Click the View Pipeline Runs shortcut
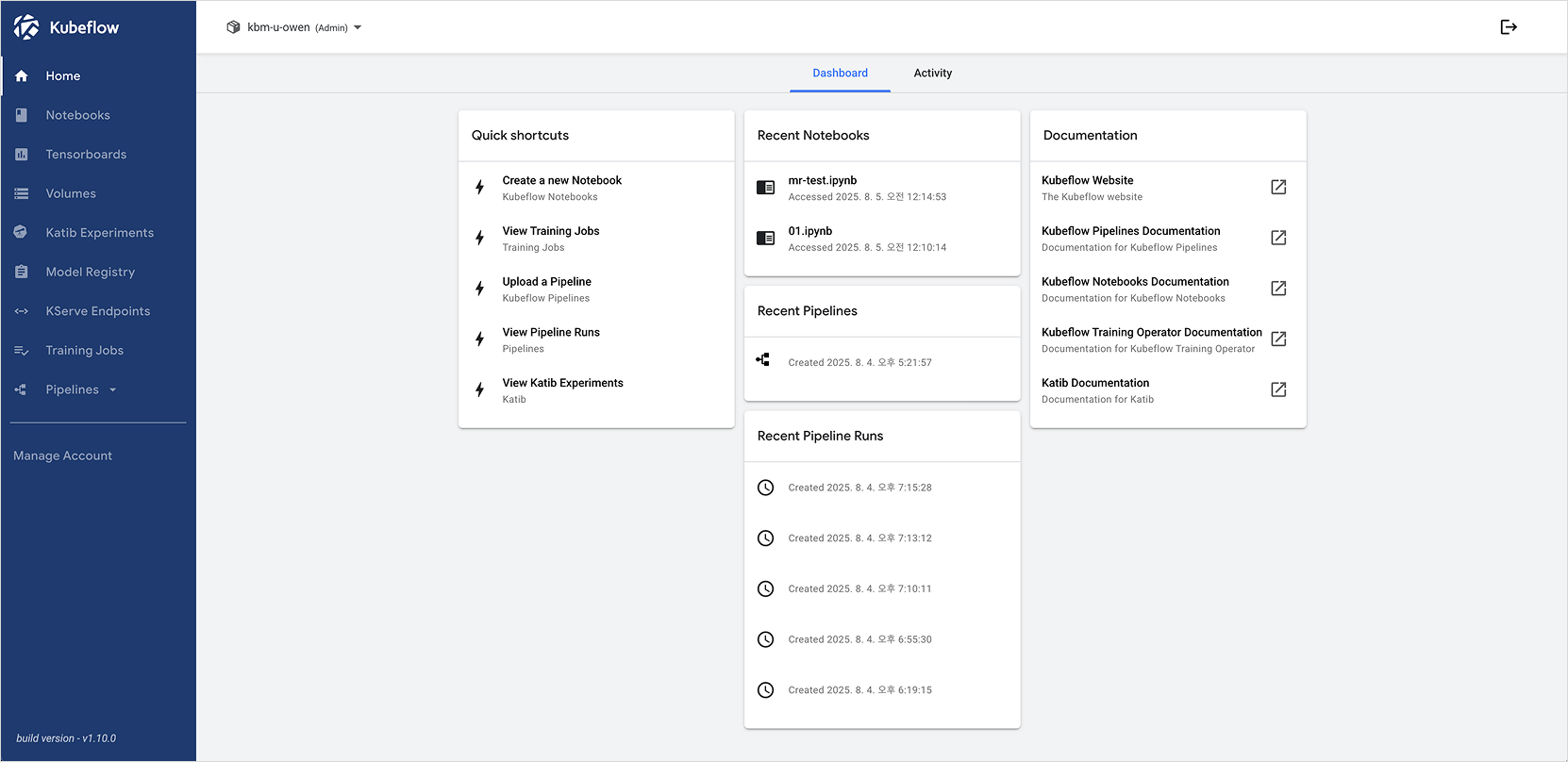The width and height of the screenshot is (1568, 762). (596, 340)
